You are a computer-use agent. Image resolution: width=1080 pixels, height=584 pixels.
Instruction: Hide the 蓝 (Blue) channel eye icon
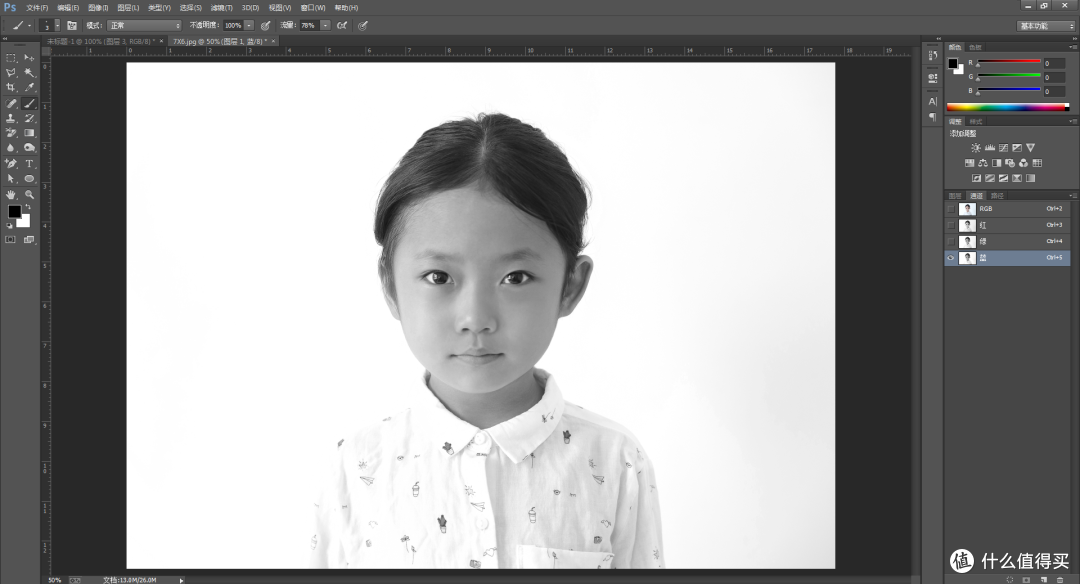(x=951, y=257)
